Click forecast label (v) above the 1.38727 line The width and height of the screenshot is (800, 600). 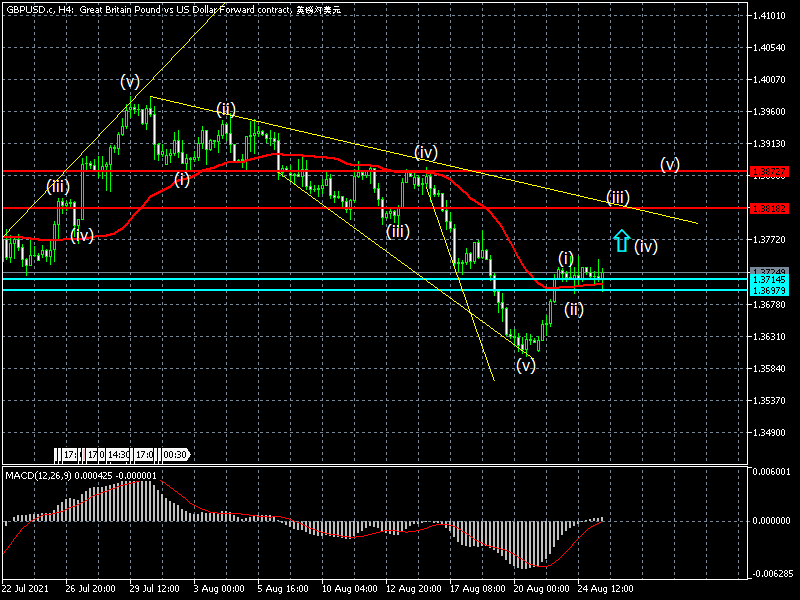(x=669, y=163)
